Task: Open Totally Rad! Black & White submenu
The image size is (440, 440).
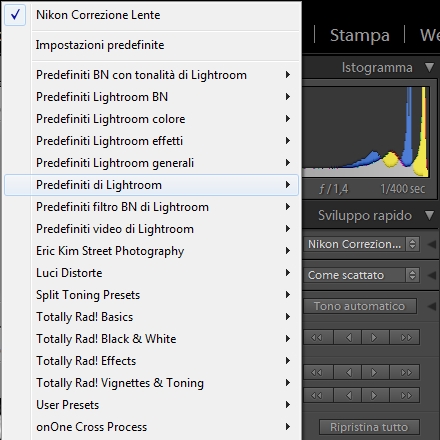Action: (152, 339)
